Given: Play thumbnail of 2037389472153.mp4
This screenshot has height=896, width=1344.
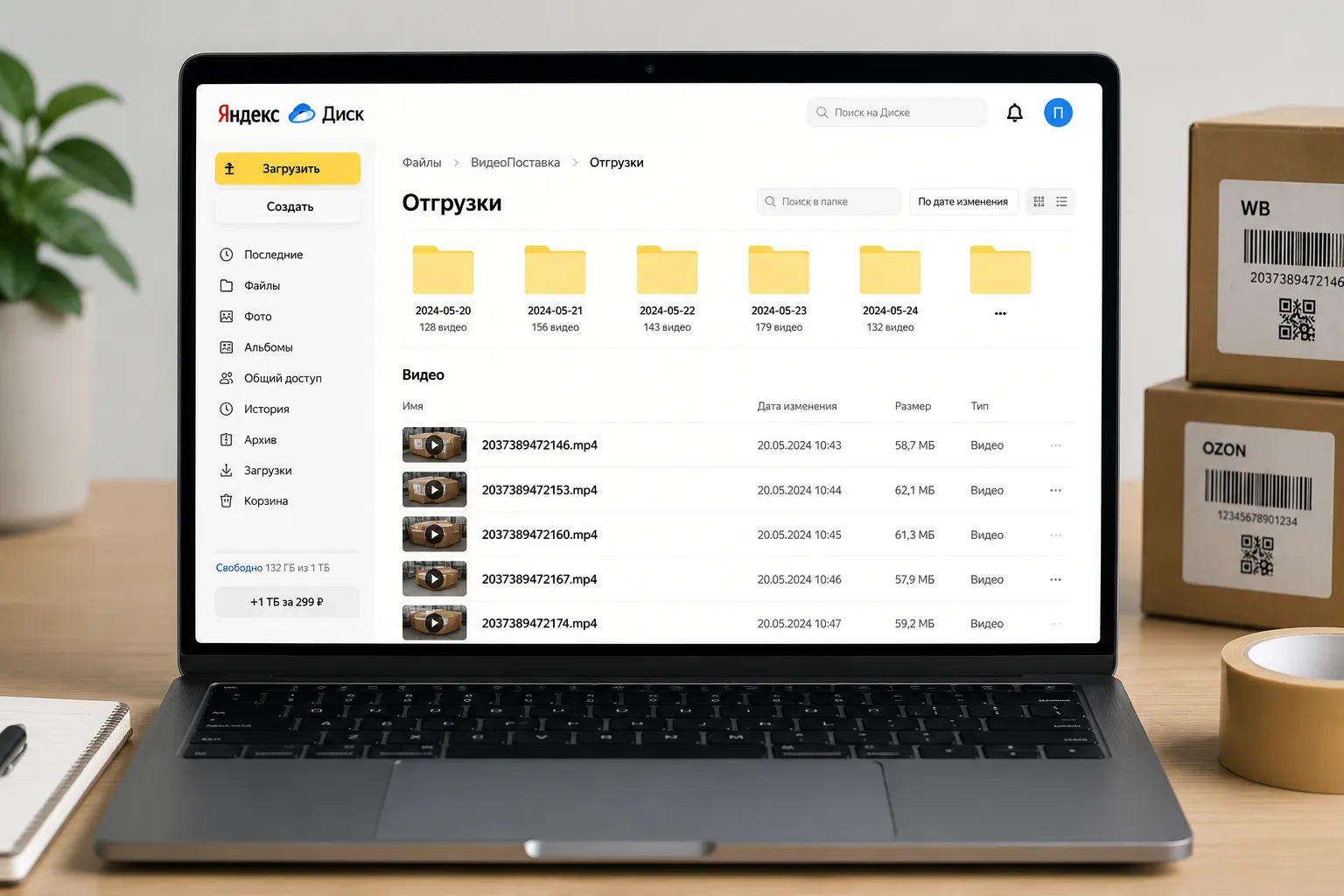Looking at the screenshot, I should [x=434, y=489].
